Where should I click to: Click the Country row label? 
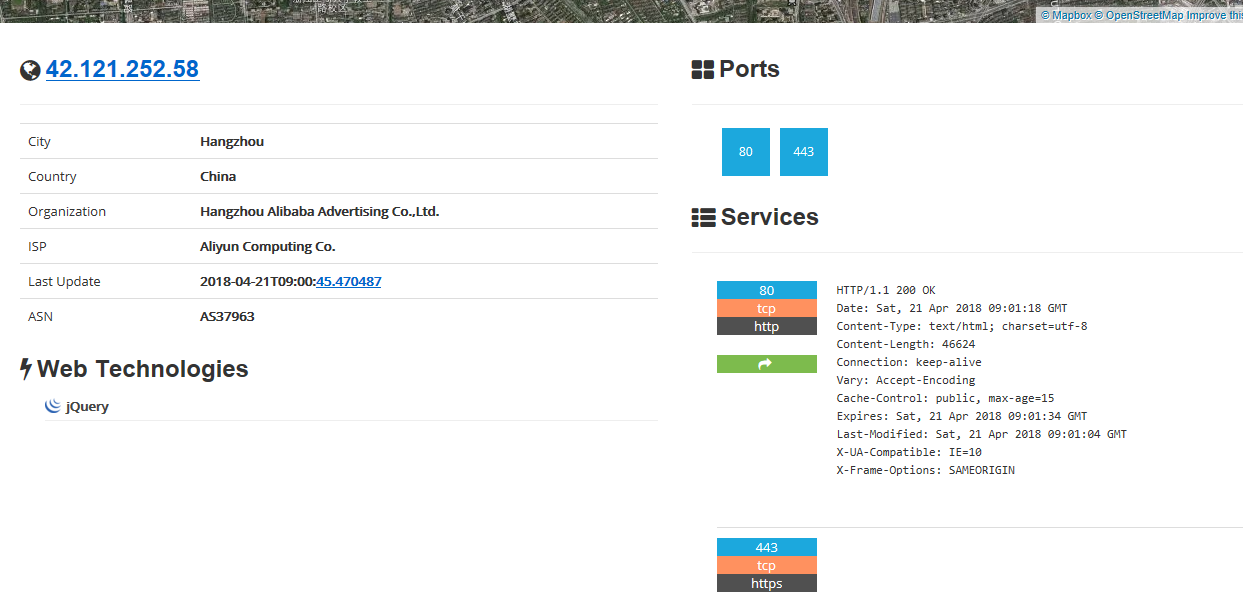point(52,177)
